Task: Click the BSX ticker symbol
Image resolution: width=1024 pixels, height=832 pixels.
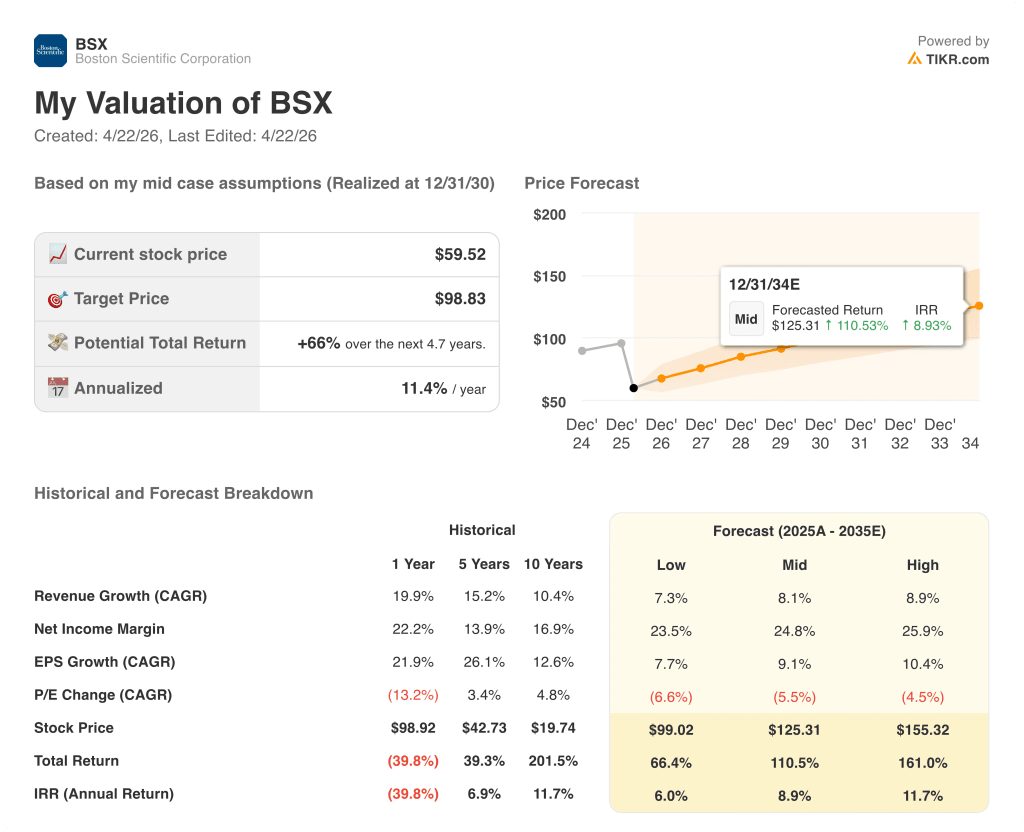Action: click(91, 44)
